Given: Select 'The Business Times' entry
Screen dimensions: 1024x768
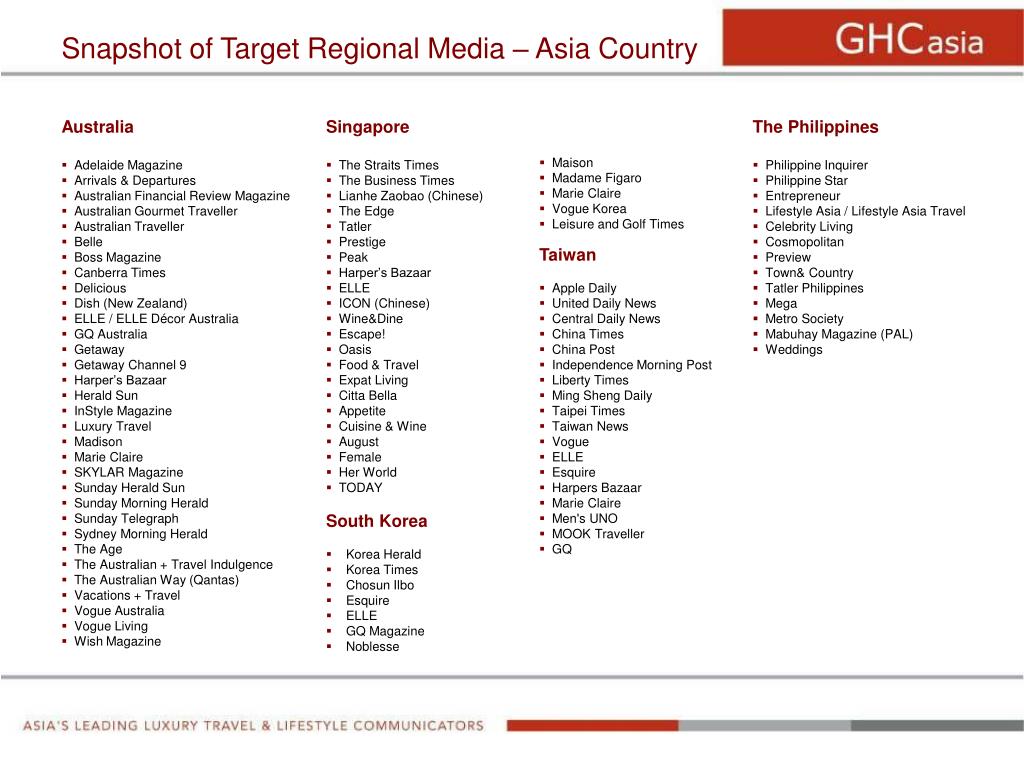Looking at the screenshot, I should pos(396,180).
